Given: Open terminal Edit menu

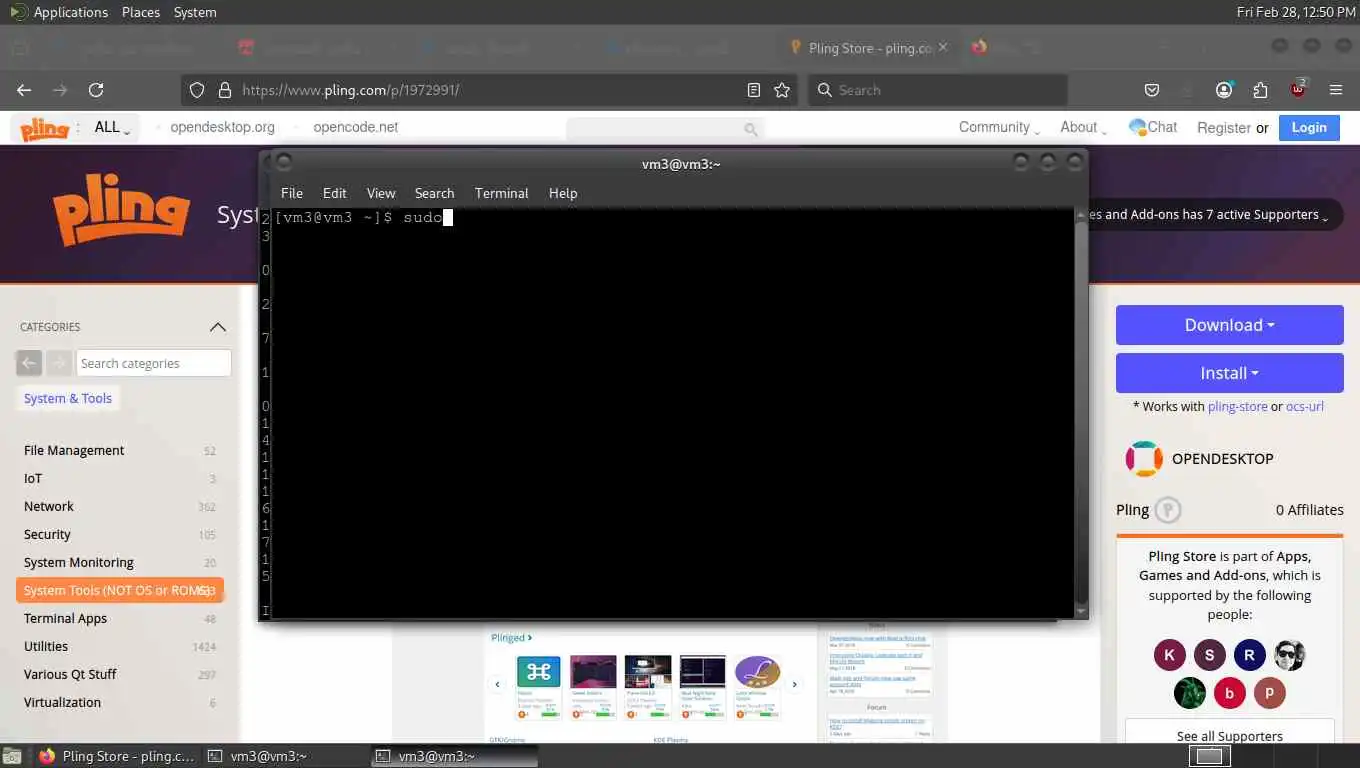Looking at the screenshot, I should tap(335, 193).
